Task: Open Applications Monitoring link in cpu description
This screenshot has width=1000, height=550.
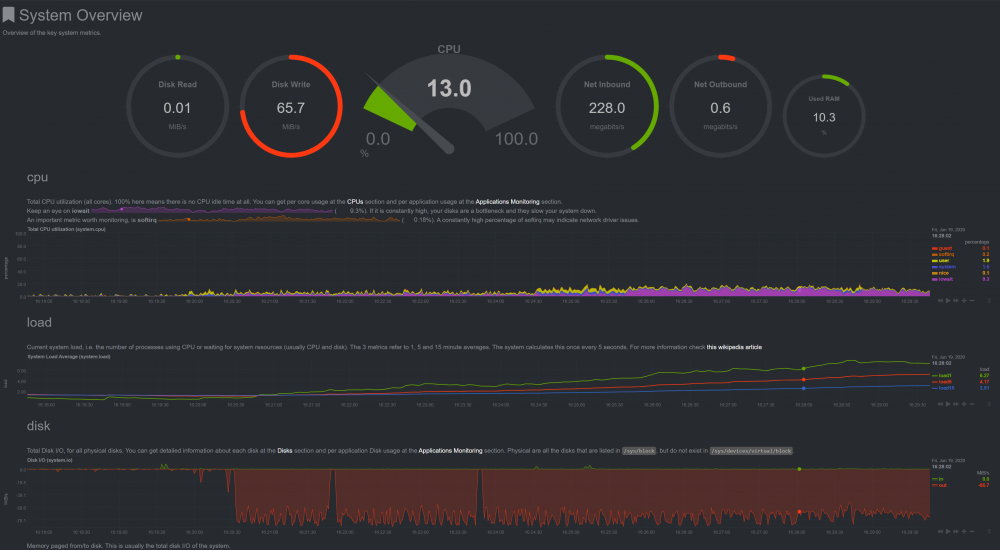Action: point(507,202)
